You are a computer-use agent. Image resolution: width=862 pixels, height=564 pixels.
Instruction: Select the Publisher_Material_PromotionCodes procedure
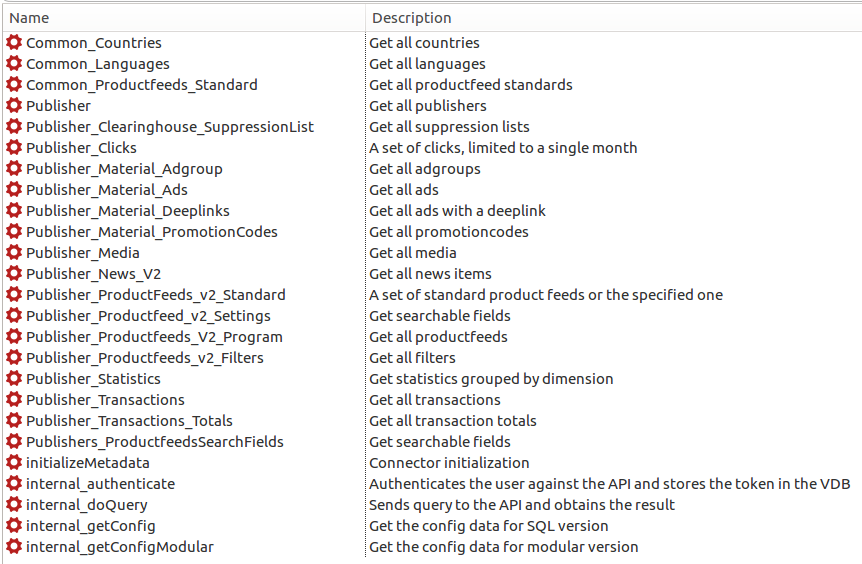(152, 232)
